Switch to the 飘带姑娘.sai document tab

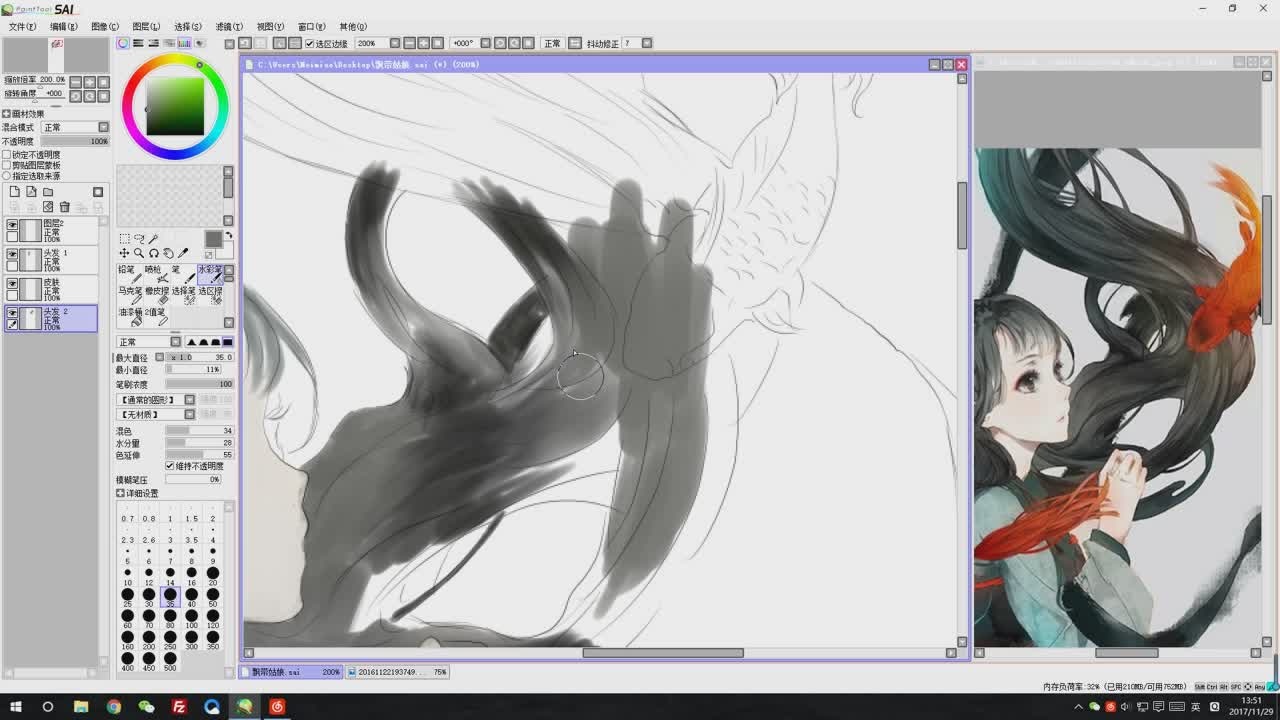[292, 673]
